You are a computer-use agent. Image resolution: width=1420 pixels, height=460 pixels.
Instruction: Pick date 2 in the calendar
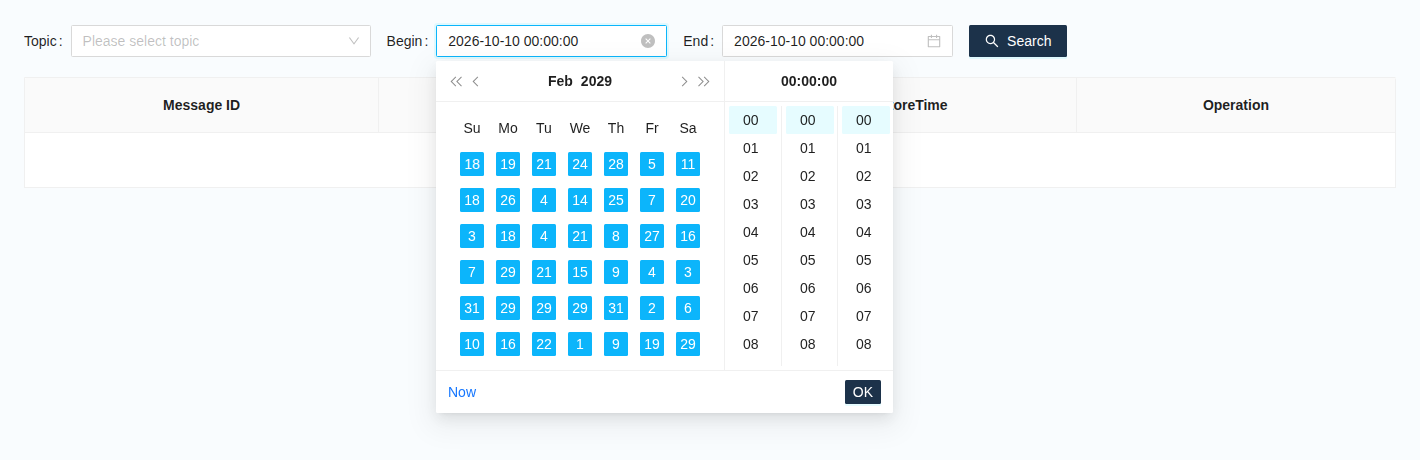point(652,308)
